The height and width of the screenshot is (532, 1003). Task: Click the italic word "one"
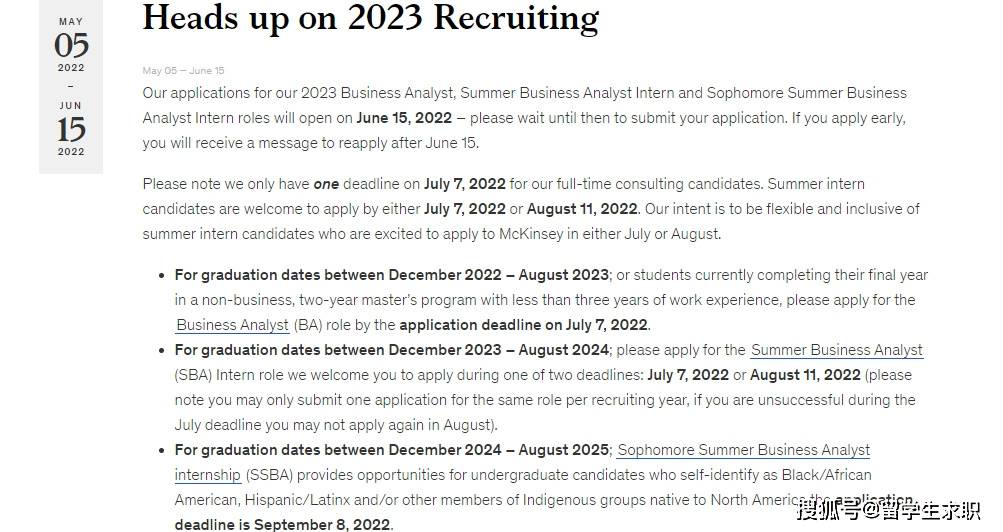tap(326, 184)
